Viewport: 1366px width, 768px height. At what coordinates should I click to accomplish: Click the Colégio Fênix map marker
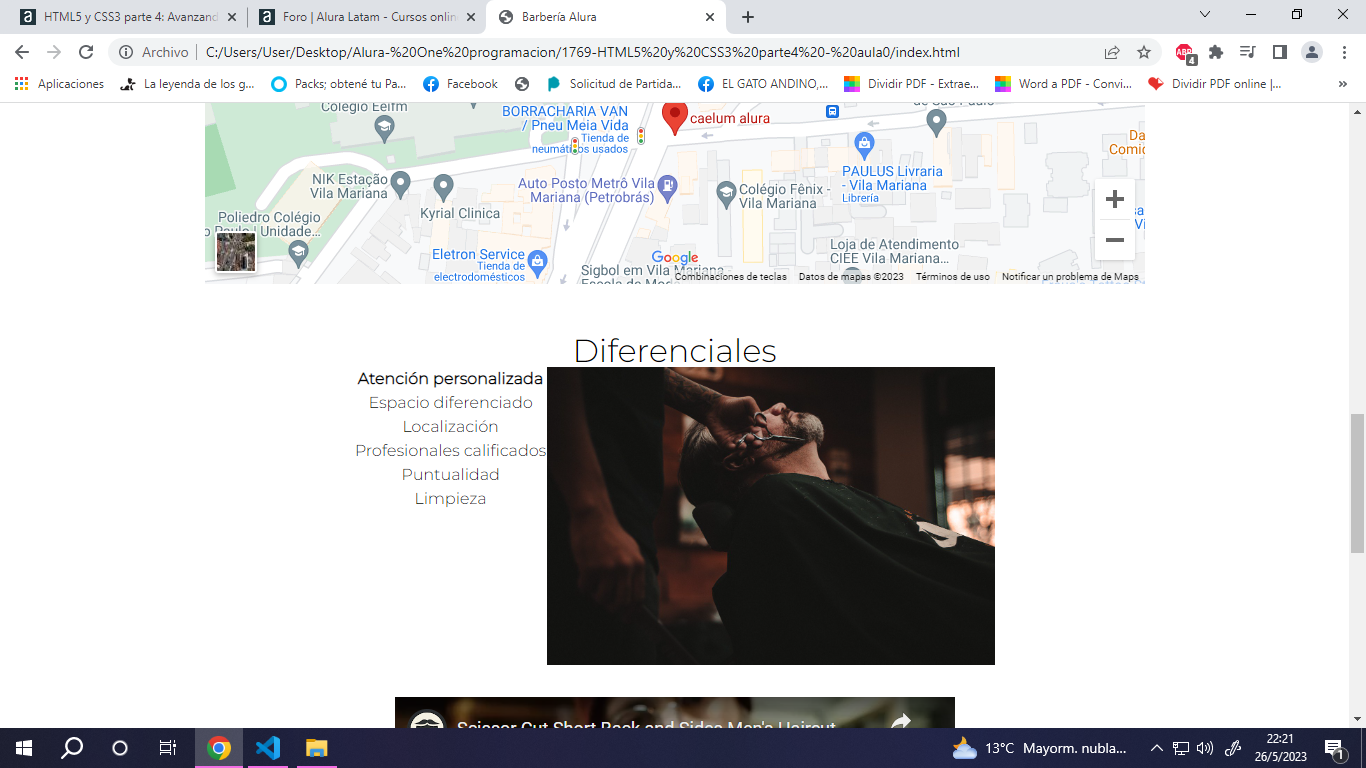[727, 191]
